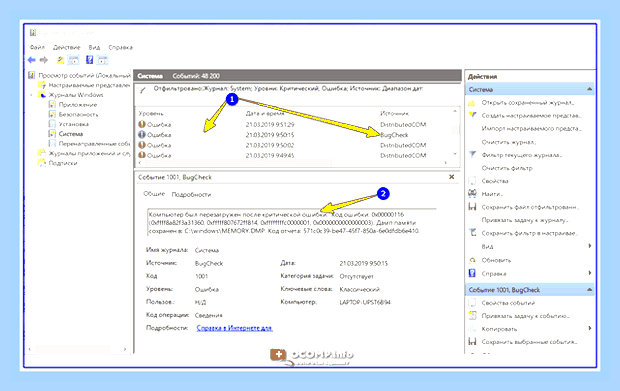This screenshot has height=391, width=620.
Task: Click funnel icon of Фильтр текущего журнала
Action: click(x=472, y=155)
